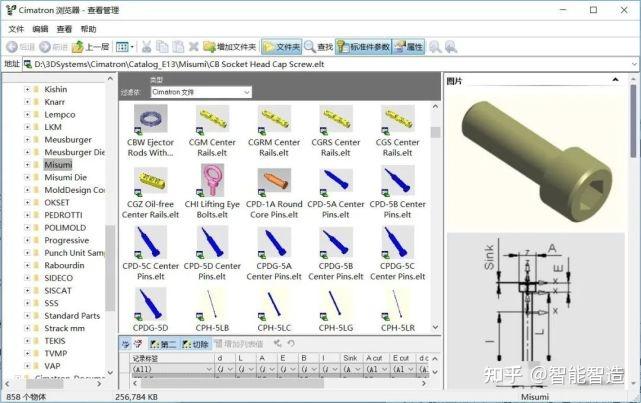Viewport: 641px width, 403px height.
Task: Select the Rabourdin folder in tree
Action: [64, 265]
